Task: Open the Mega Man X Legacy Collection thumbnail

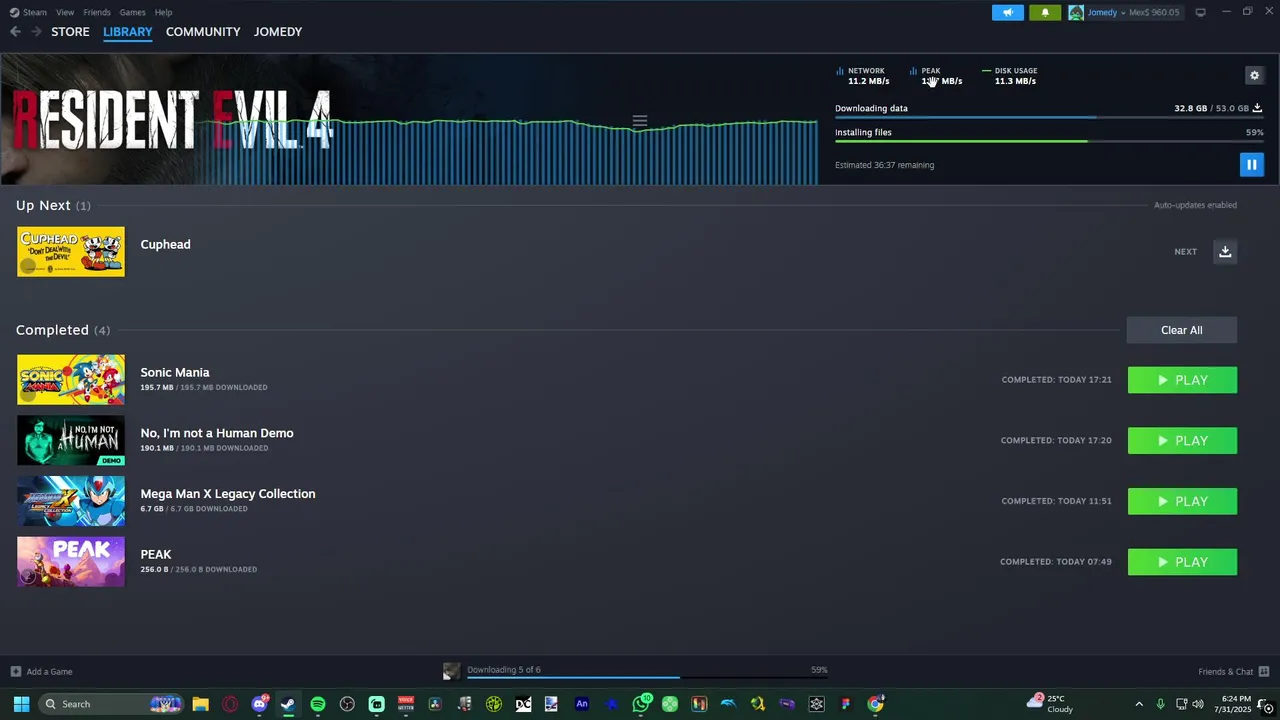Action: pos(71,501)
